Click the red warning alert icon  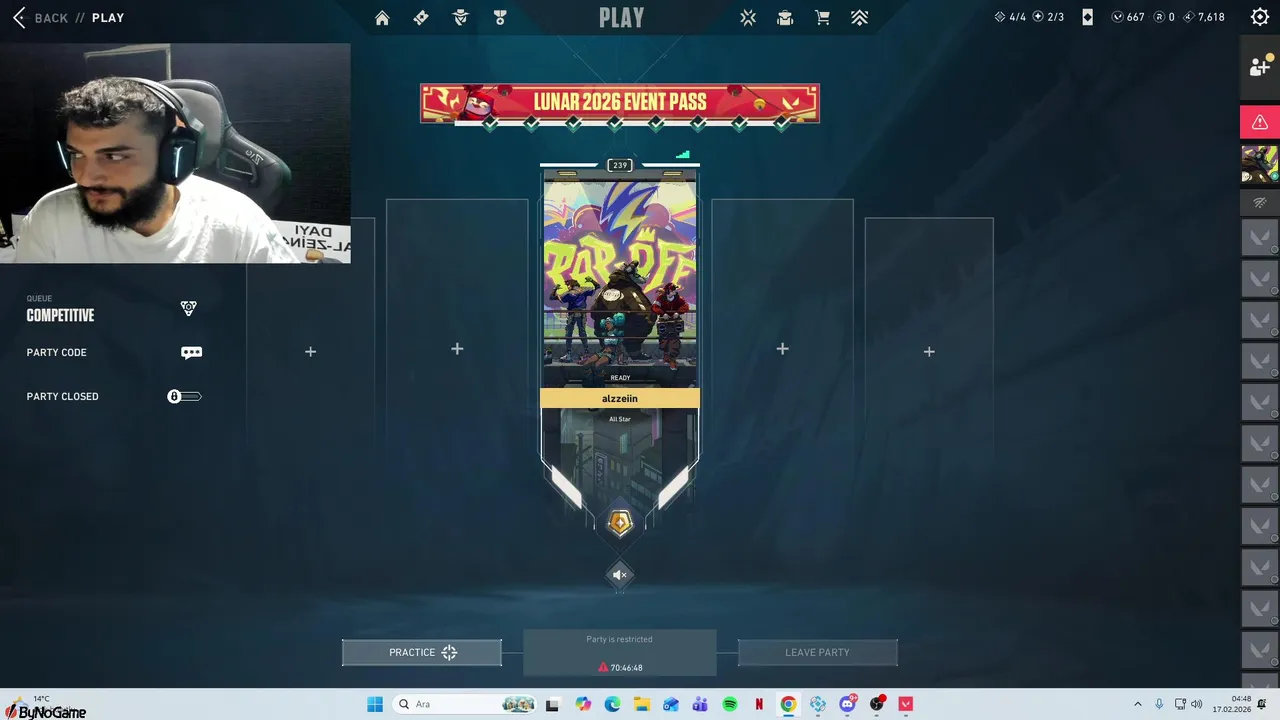pyautogui.click(x=1260, y=122)
